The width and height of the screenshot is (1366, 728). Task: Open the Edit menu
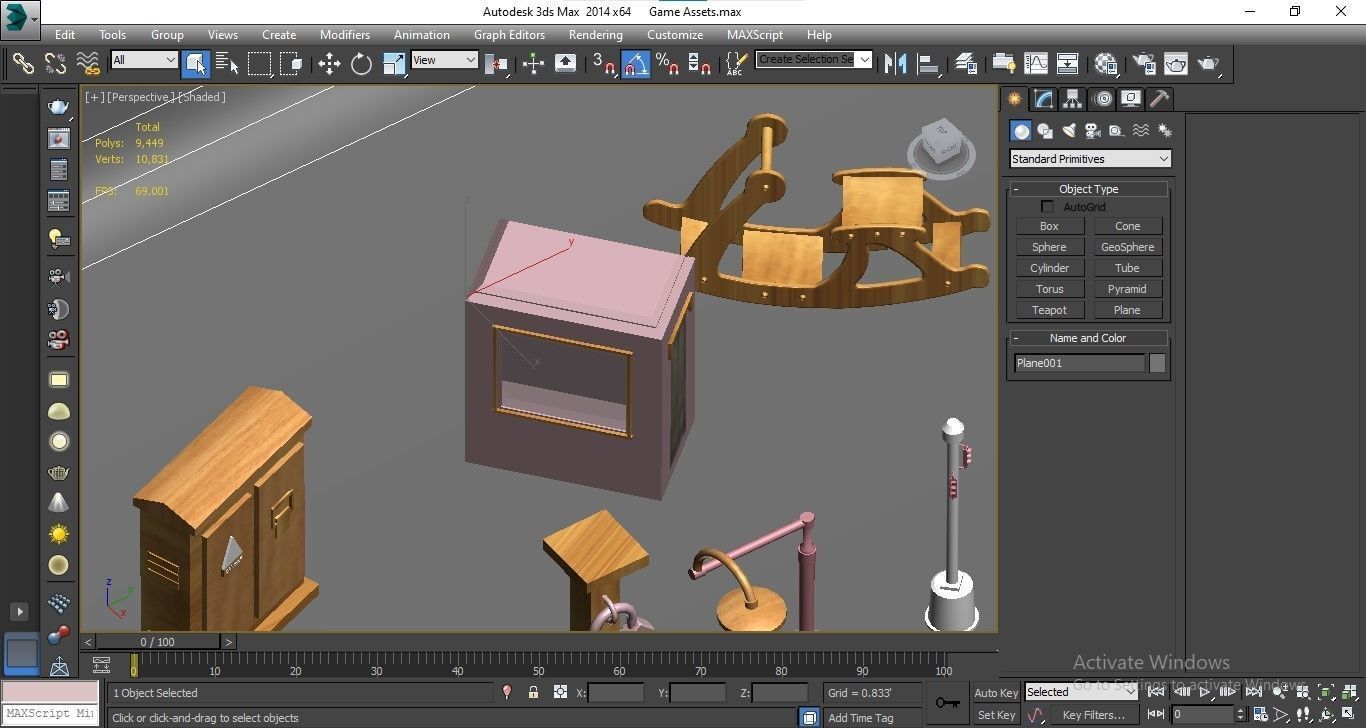tap(65, 34)
